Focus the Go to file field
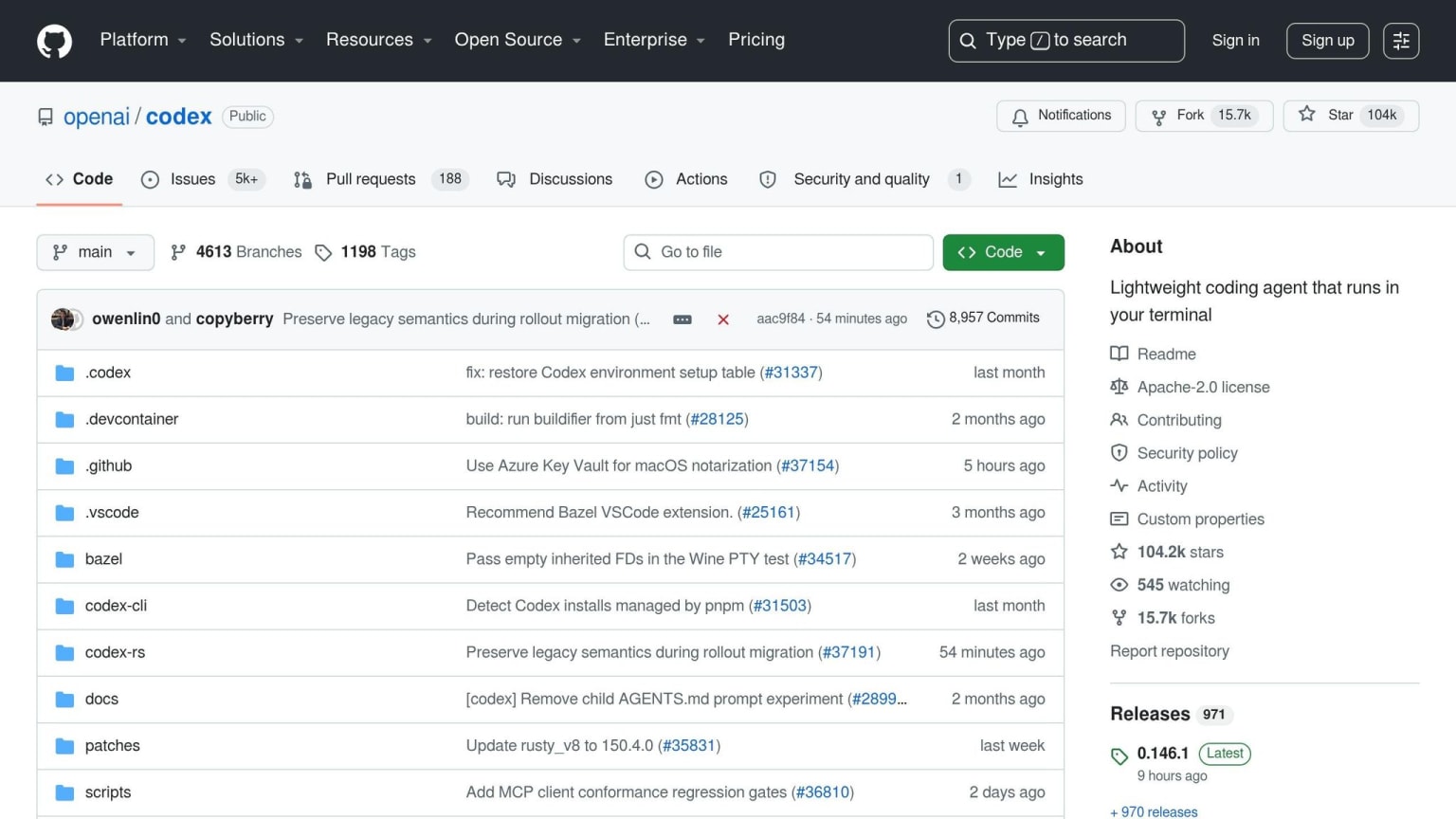The height and width of the screenshot is (819, 1456). click(x=778, y=252)
